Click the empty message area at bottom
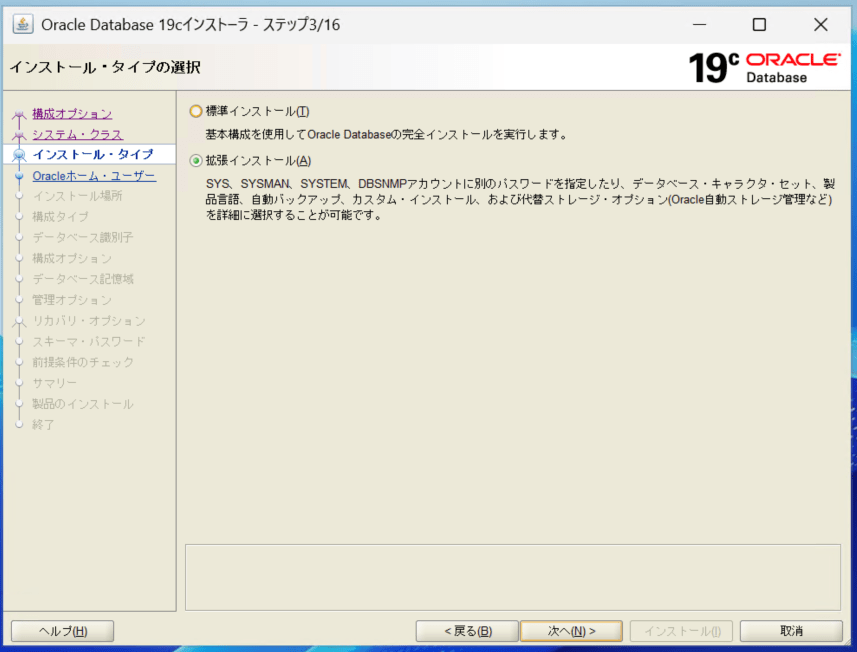The height and width of the screenshot is (652, 857). point(512,577)
